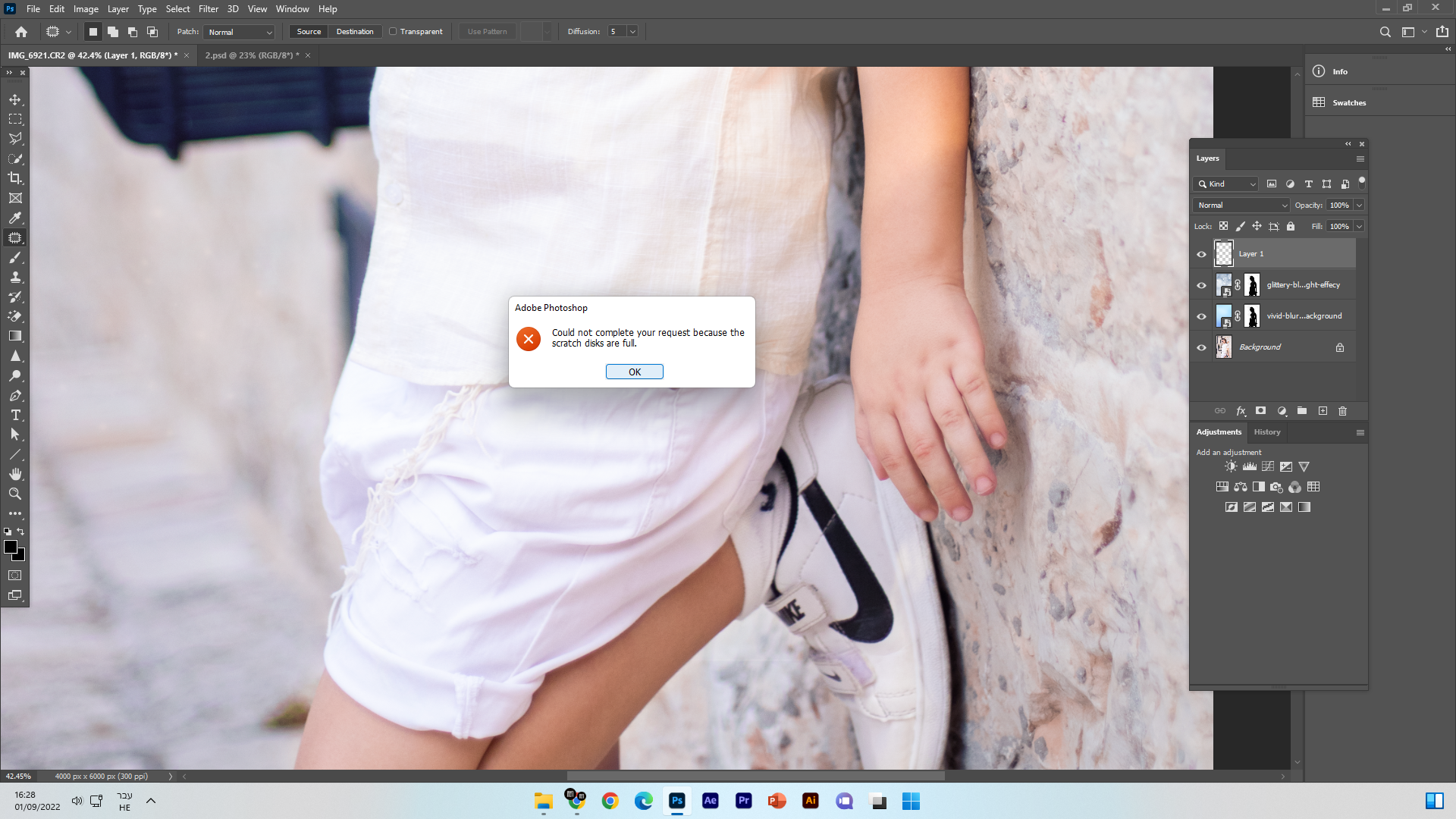This screenshot has height=819, width=1456.
Task: Enable the Transparent checkbox
Action: pyautogui.click(x=393, y=32)
